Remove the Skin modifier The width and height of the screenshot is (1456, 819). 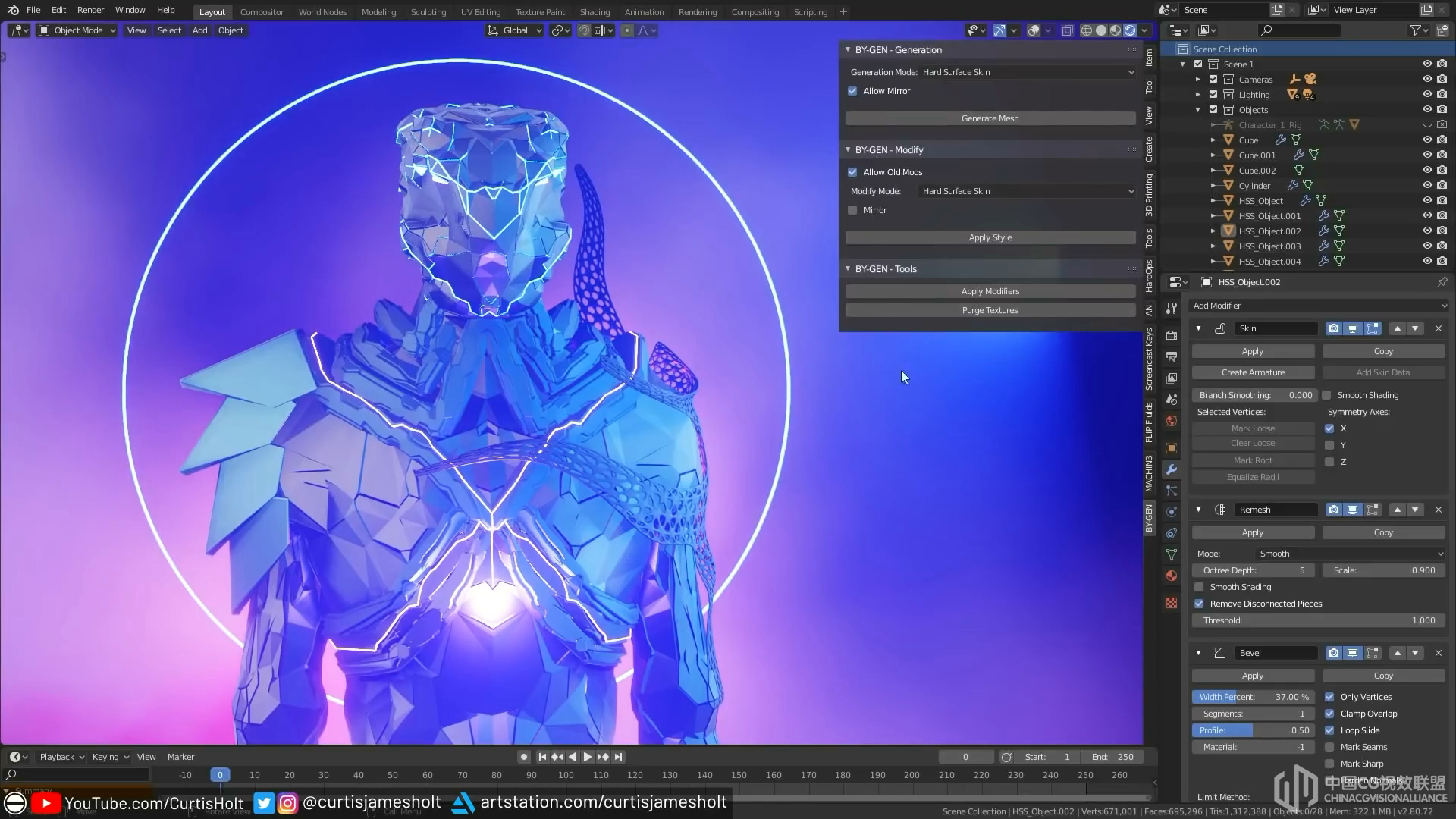(x=1439, y=328)
